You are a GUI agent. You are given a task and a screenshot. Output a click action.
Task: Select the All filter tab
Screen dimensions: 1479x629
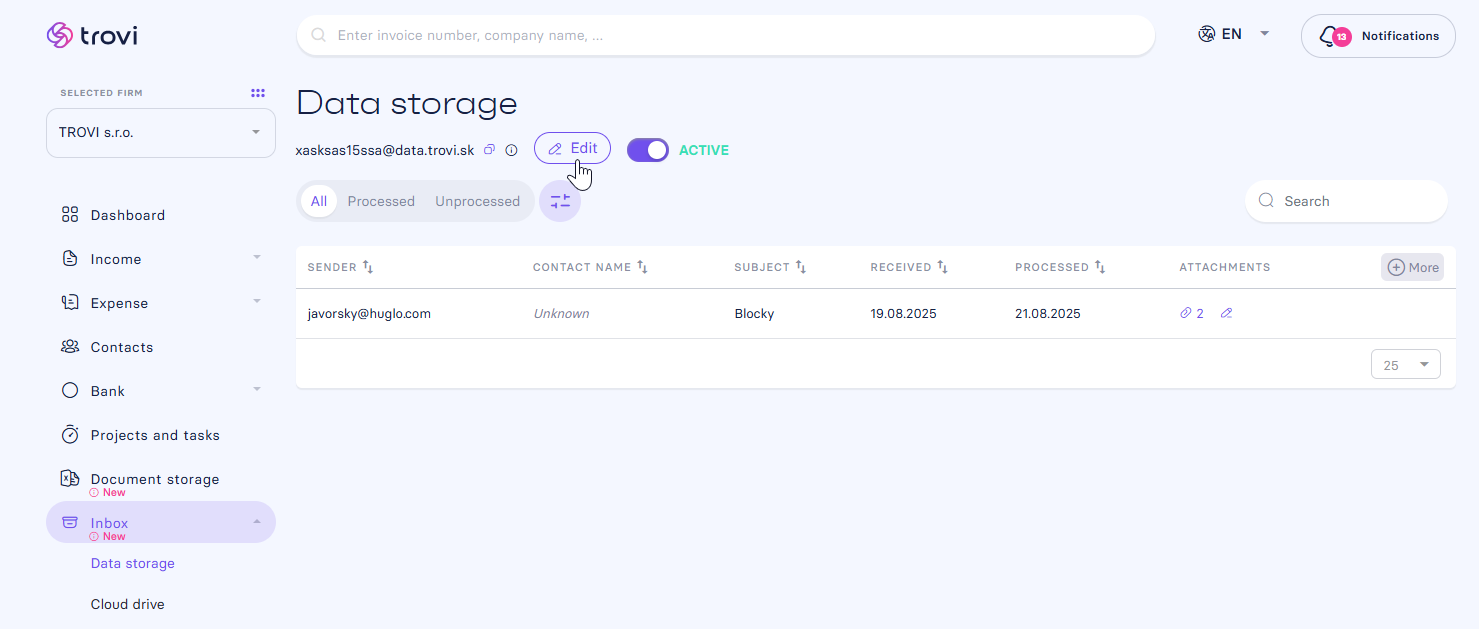point(319,201)
